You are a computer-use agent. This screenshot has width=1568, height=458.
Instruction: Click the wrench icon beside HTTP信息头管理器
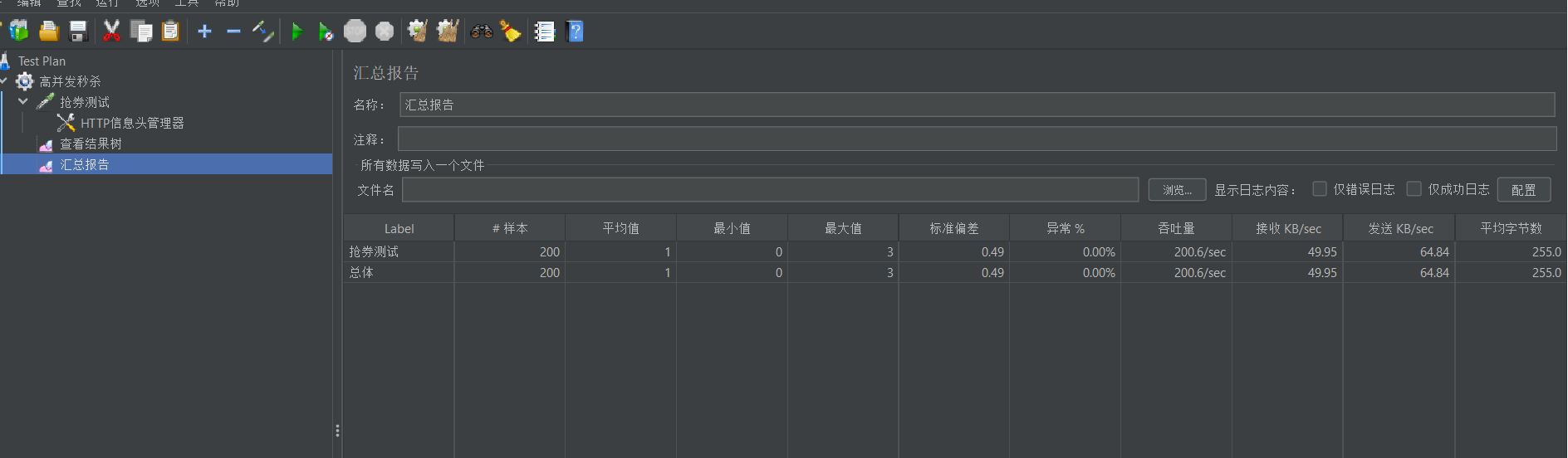[x=66, y=123]
